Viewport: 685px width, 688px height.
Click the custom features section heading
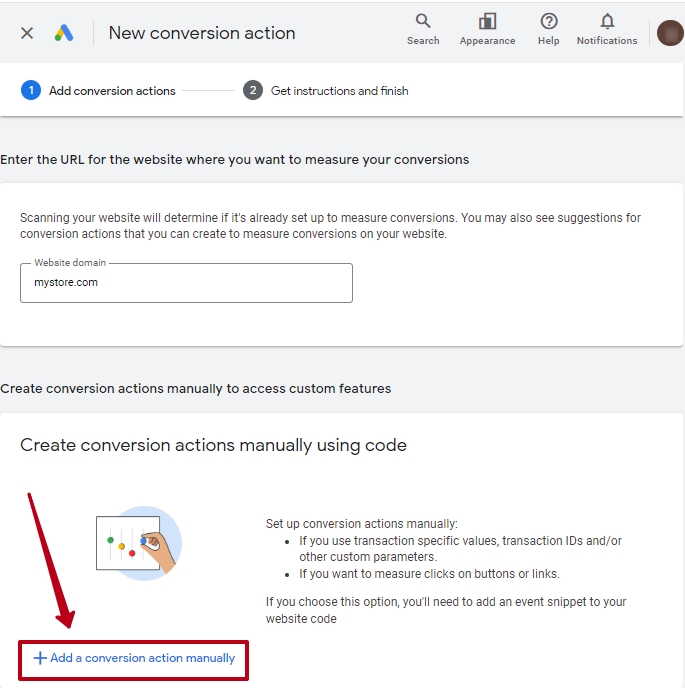coord(196,388)
